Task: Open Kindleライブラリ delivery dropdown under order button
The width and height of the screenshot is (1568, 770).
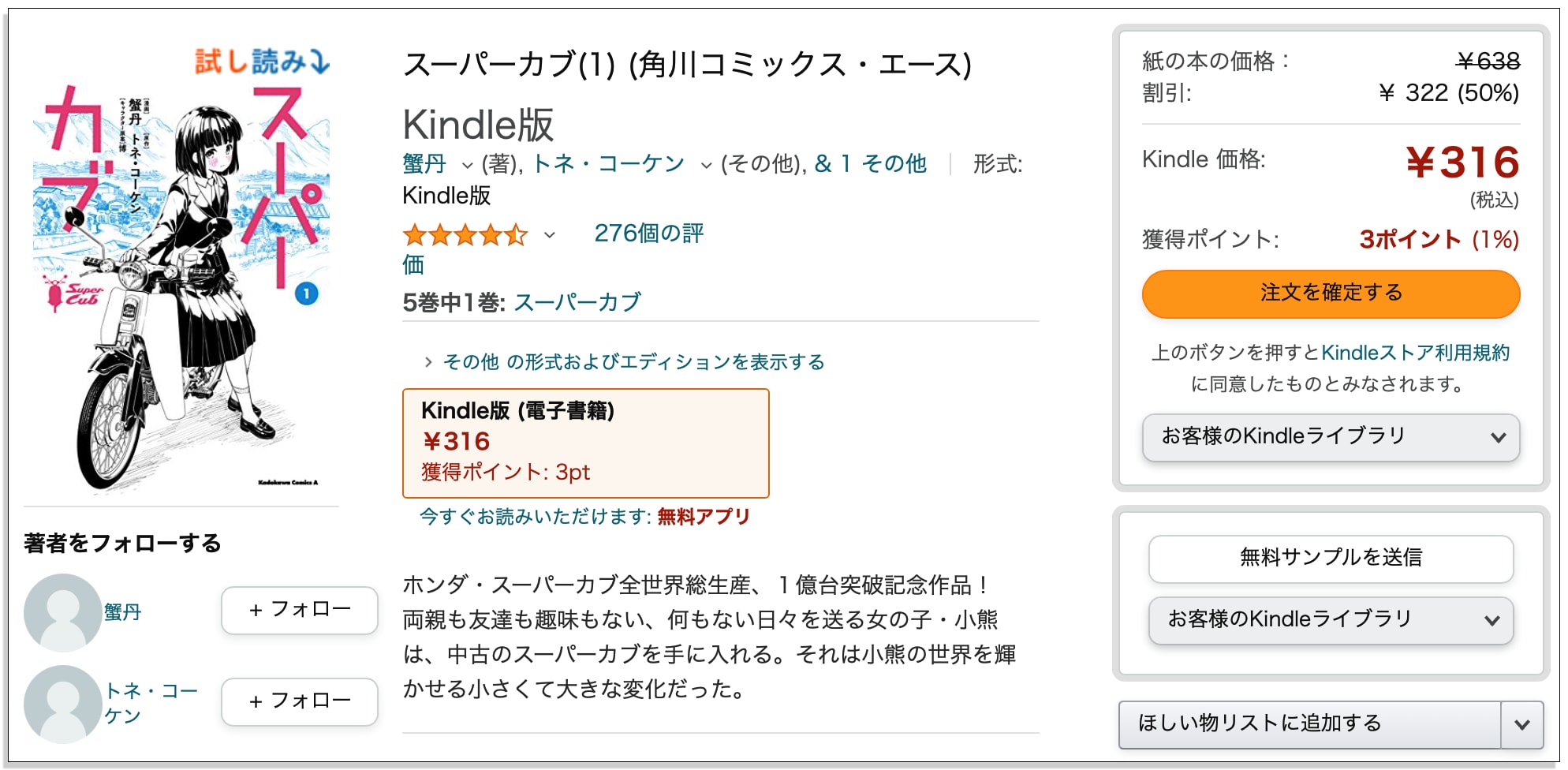Action: [x=1331, y=437]
